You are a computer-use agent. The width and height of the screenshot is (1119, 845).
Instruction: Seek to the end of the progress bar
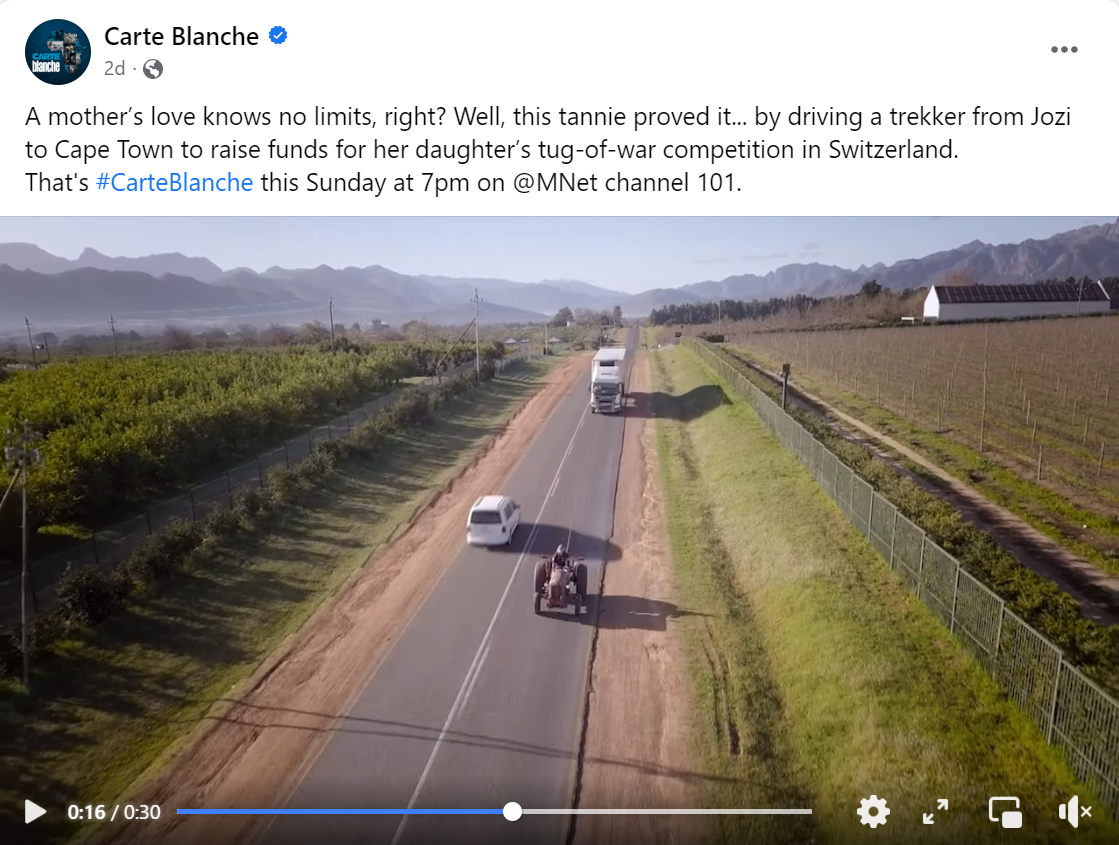810,811
